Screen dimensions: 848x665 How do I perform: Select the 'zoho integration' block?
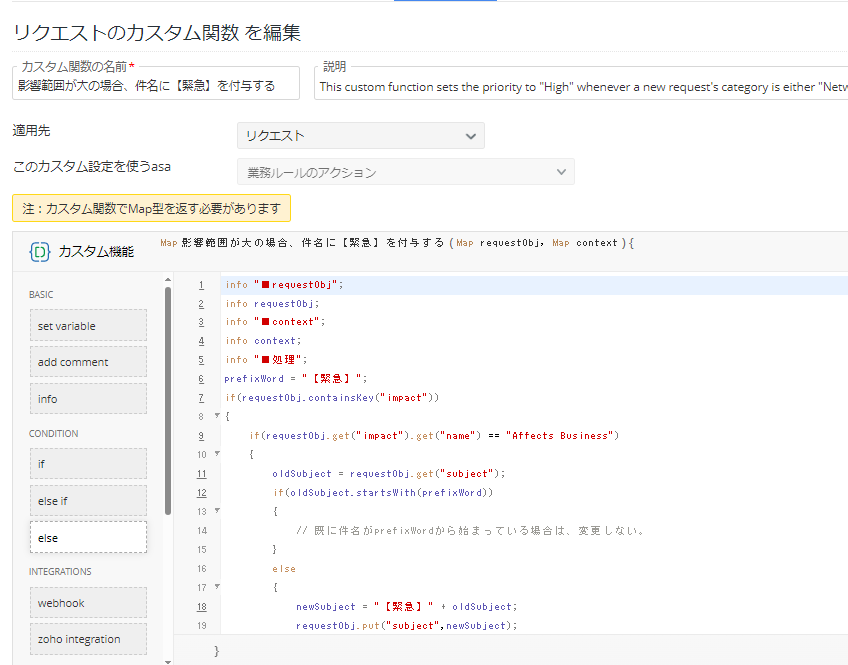88,639
